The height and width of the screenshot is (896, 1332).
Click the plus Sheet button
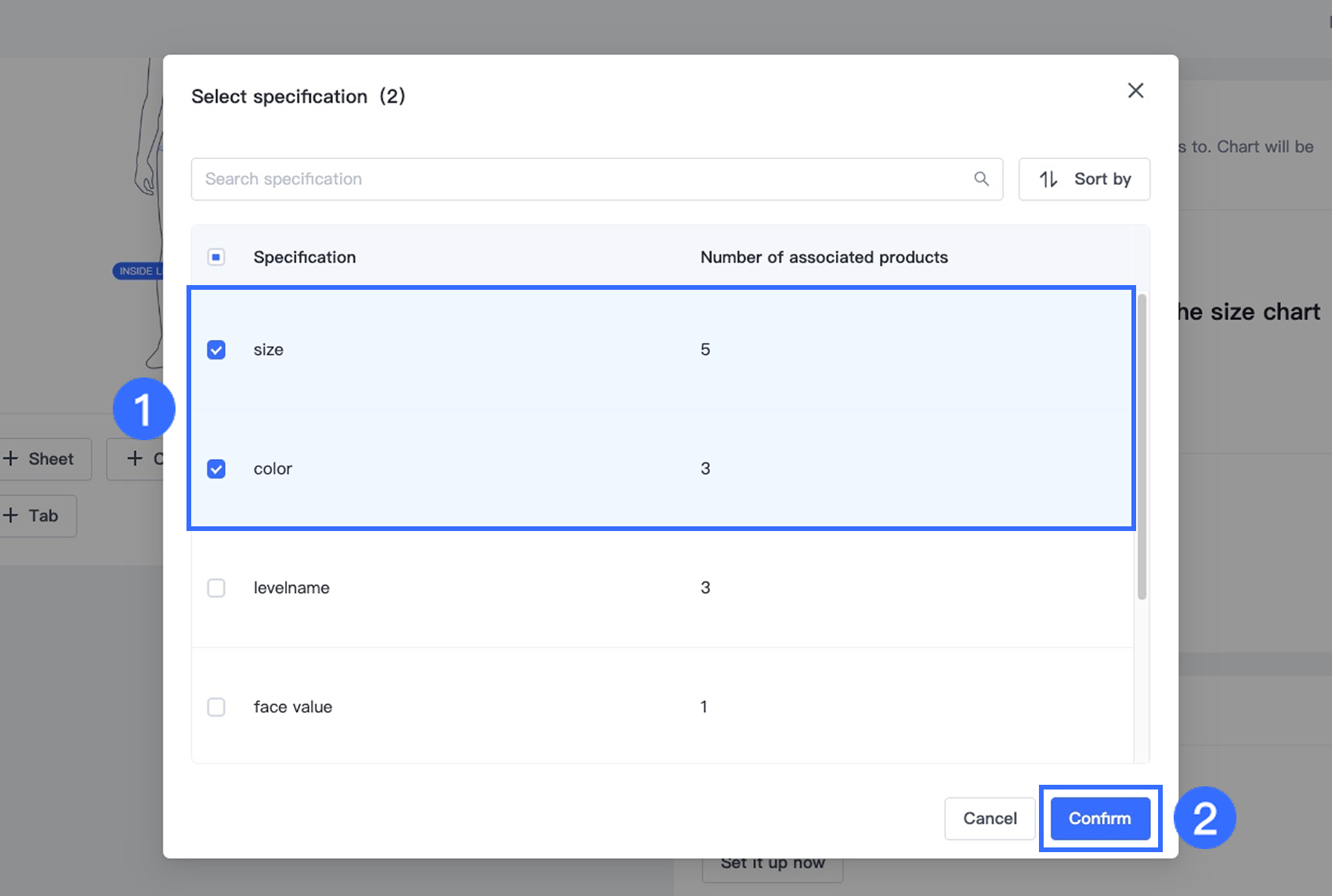pyautogui.click(x=41, y=459)
